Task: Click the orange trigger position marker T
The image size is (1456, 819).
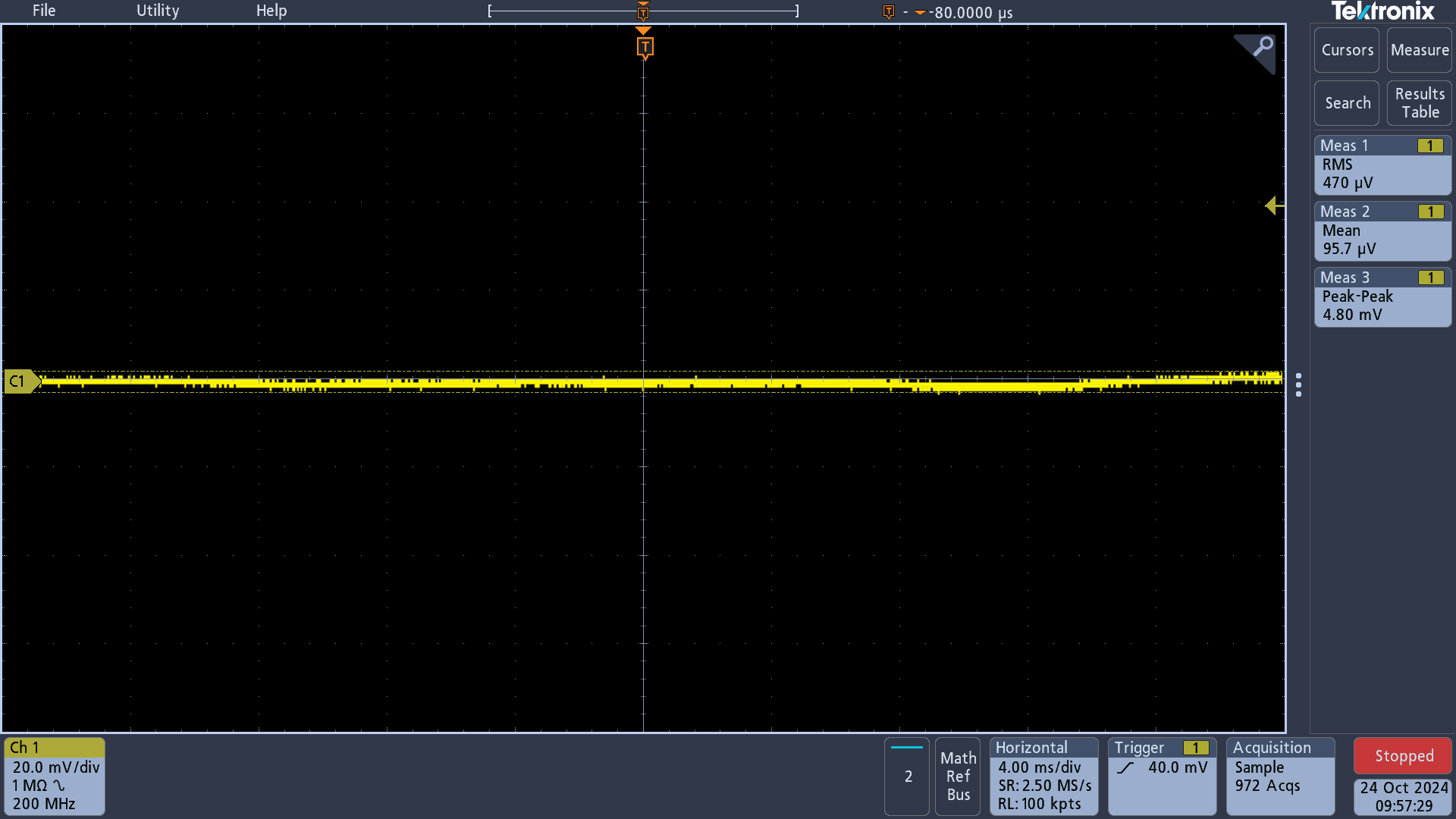Action: 644,47
